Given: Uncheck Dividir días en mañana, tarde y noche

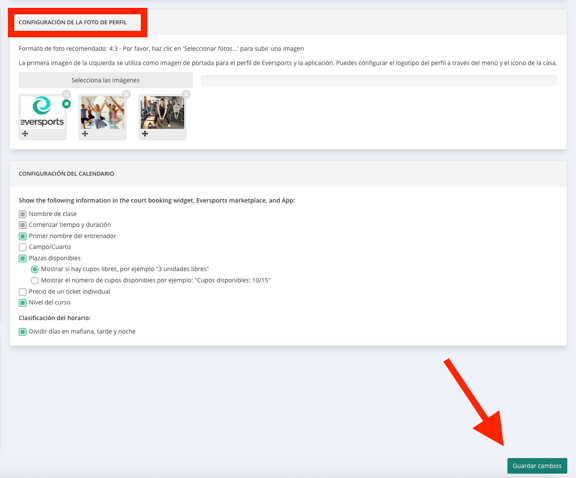Looking at the screenshot, I should click(23, 332).
